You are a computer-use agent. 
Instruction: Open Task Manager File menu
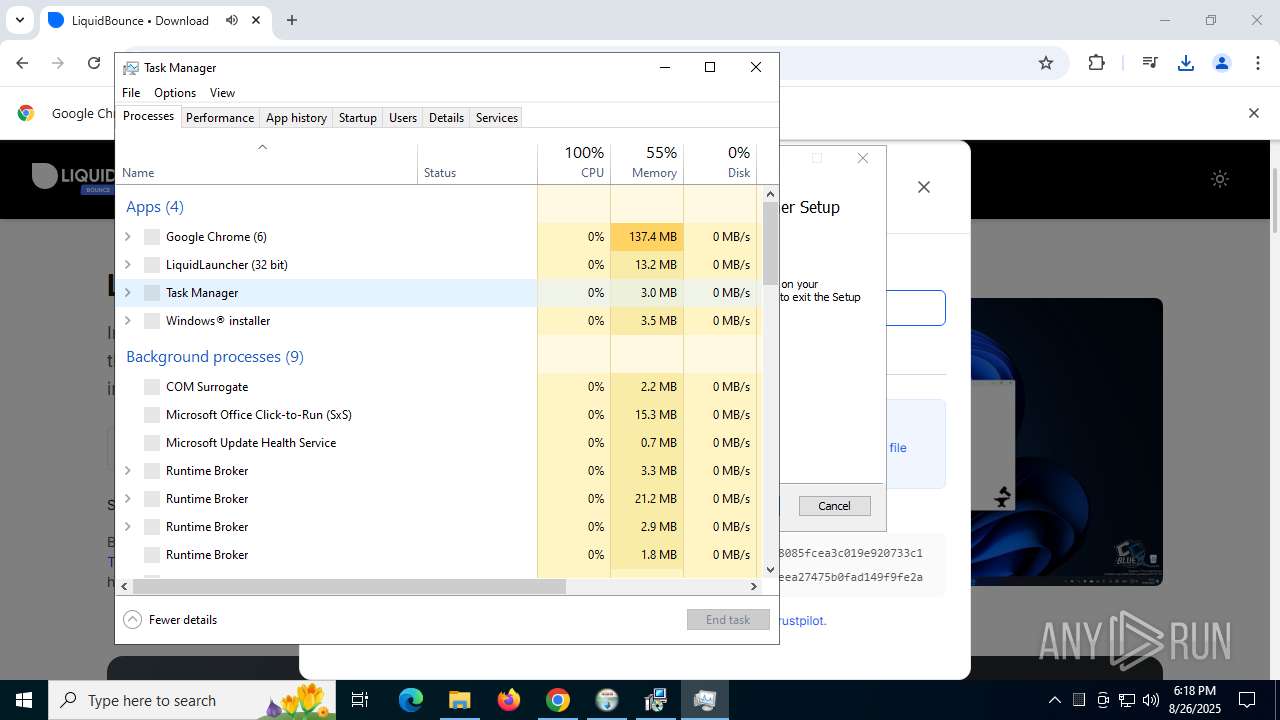[131, 93]
